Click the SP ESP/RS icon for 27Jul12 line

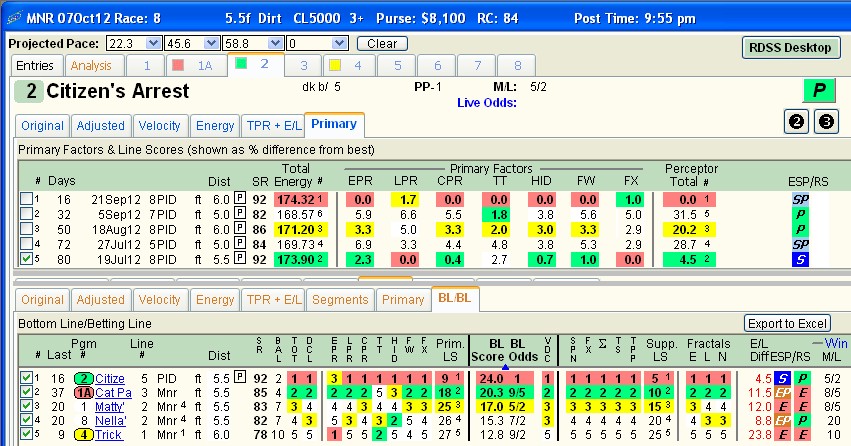tap(800, 245)
